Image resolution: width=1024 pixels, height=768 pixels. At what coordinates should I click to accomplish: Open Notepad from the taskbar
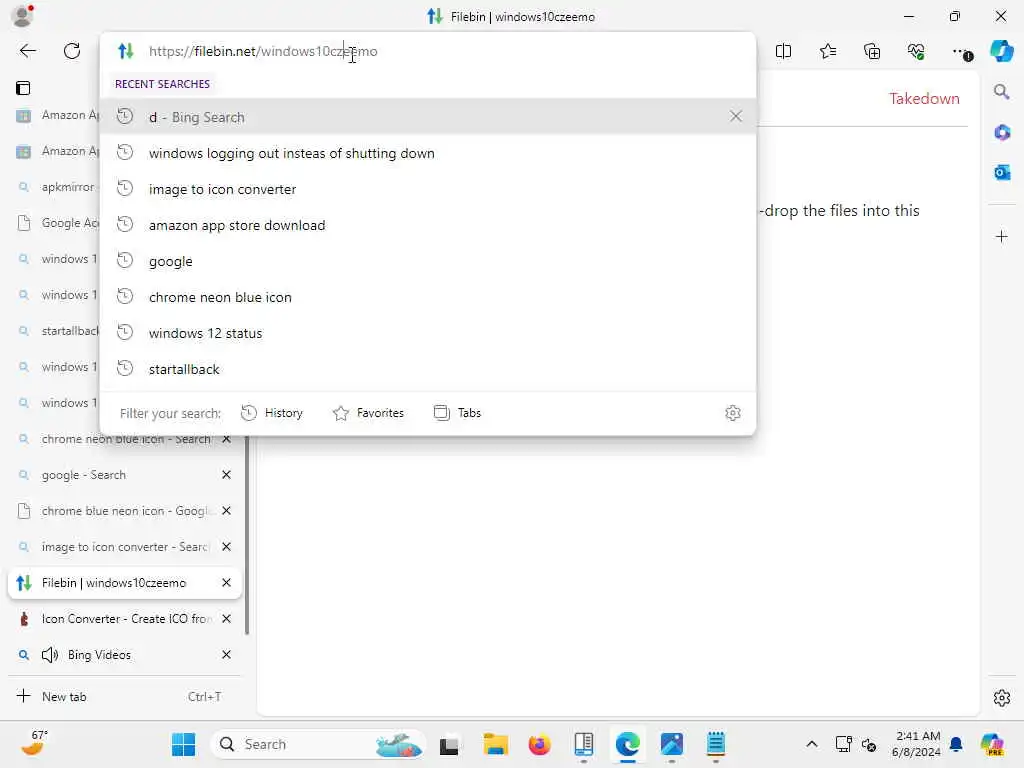point(716,744)
